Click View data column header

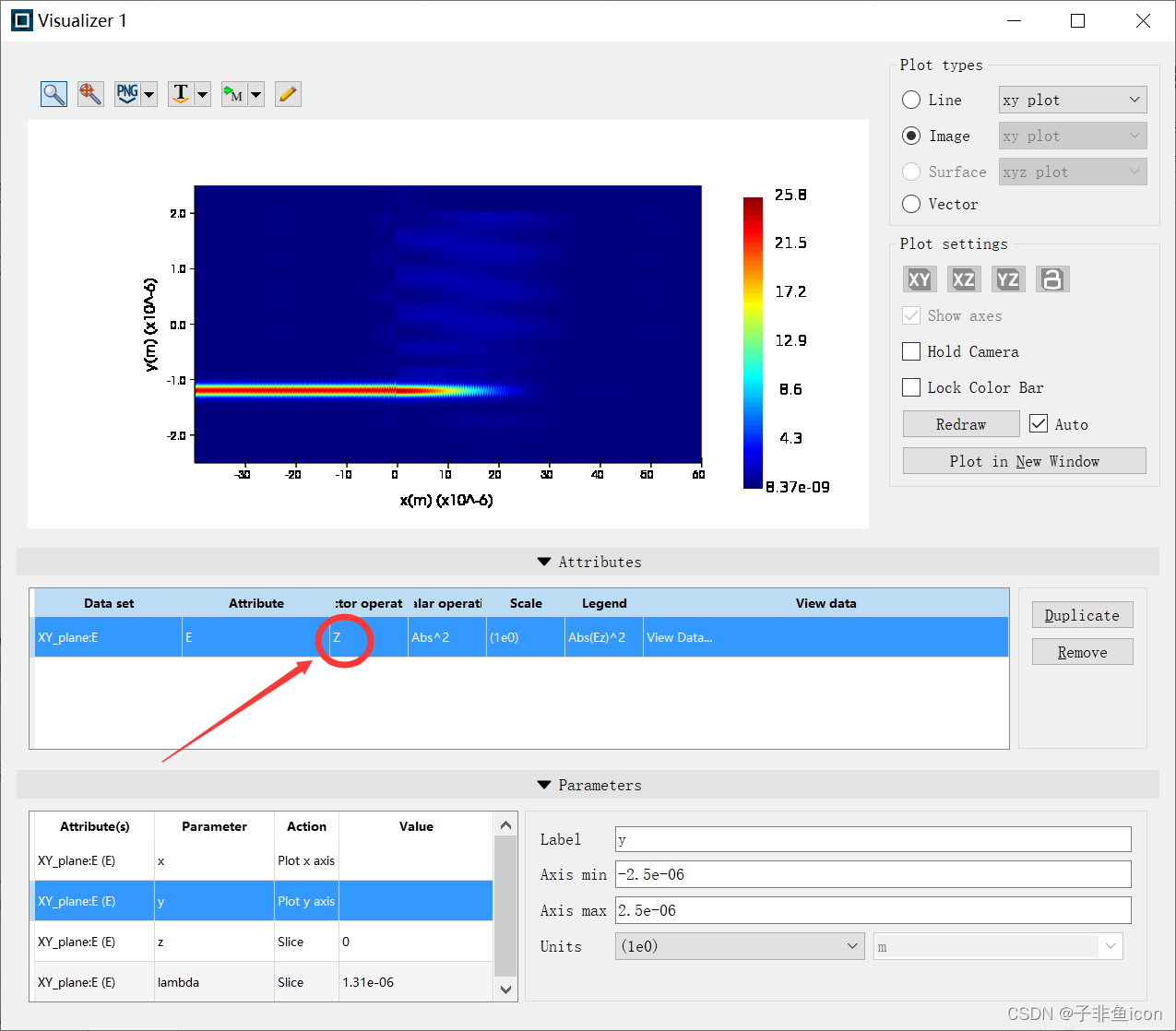(x=826, y=603)
